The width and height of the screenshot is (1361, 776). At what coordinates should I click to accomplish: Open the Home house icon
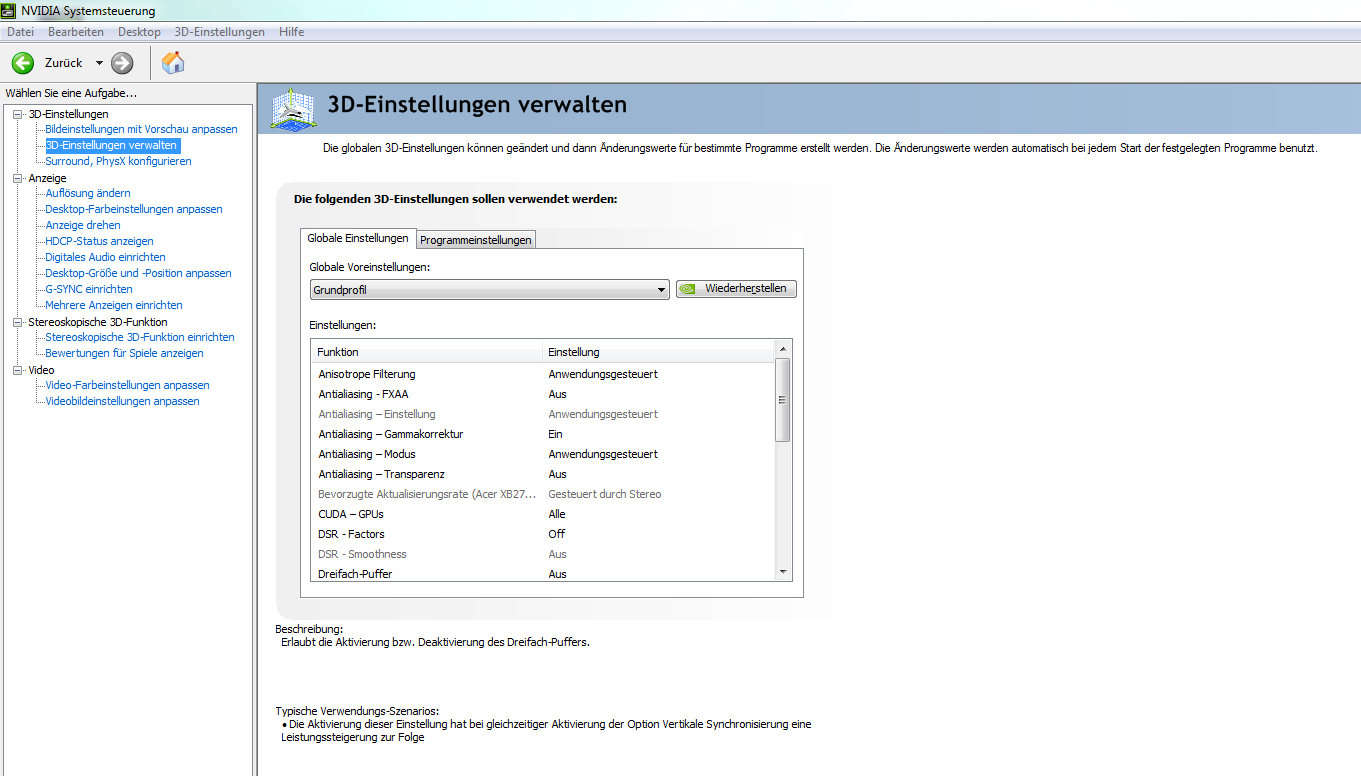173,63
